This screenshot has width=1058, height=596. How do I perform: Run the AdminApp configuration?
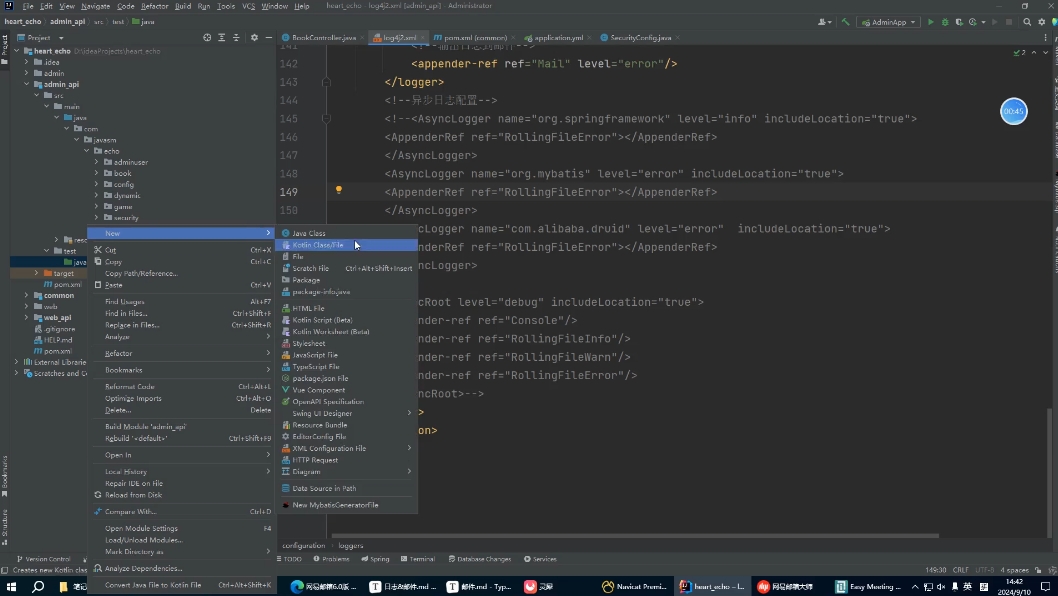point(930,22)
